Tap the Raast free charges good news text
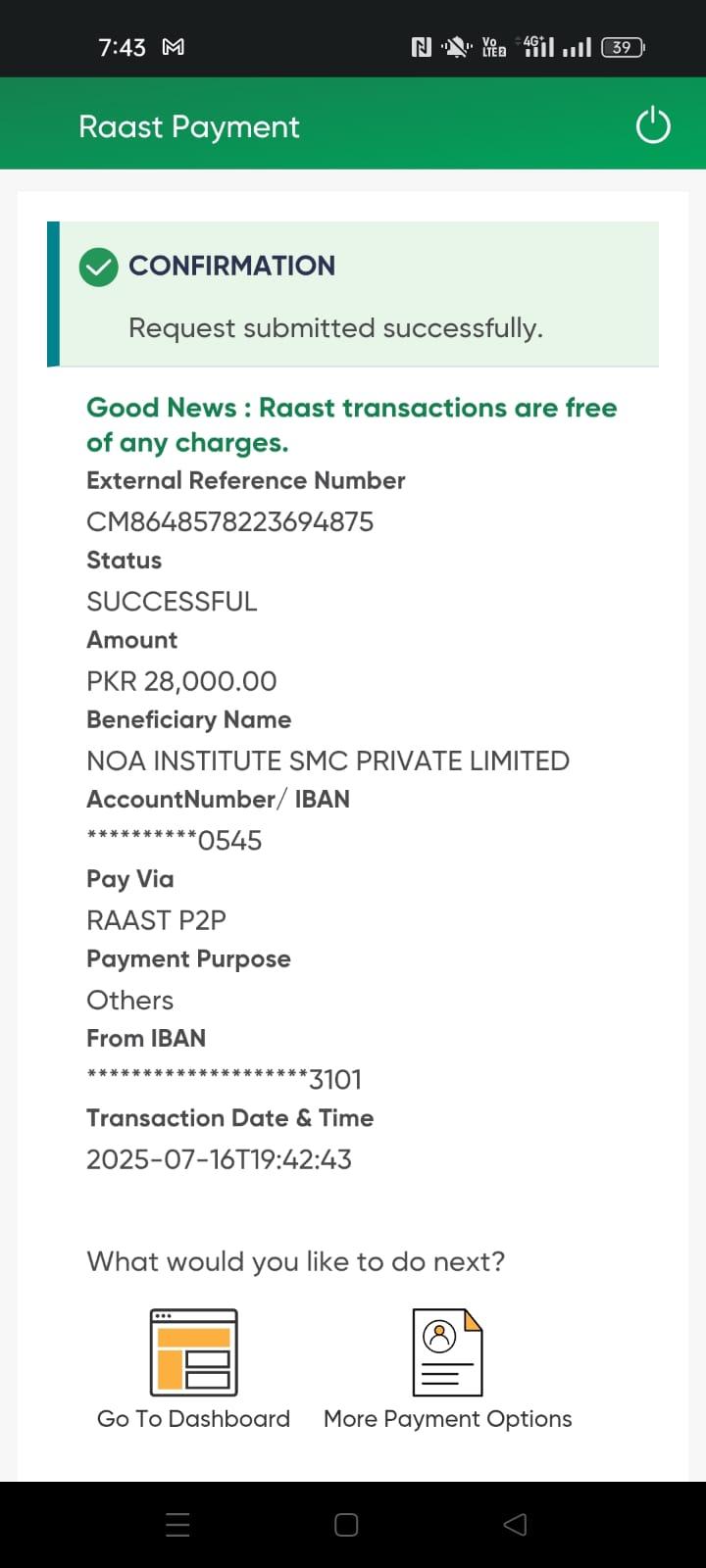Image resolution: width=706 pixels, height=1568 pixels. pyautogui.click(x=351, y=424)
